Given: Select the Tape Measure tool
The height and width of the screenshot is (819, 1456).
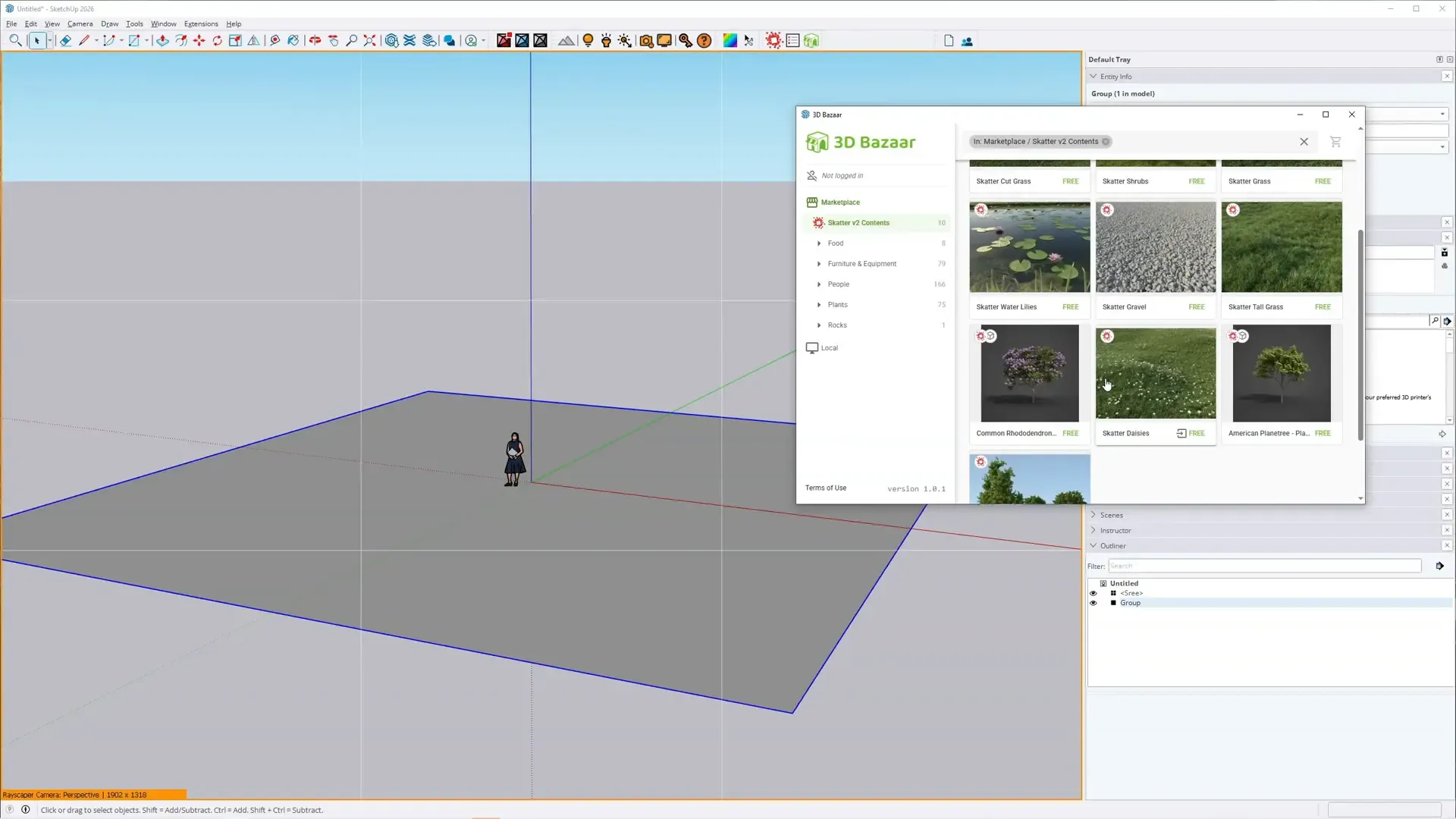Looking at the screenshot, I should pos(275,41).
